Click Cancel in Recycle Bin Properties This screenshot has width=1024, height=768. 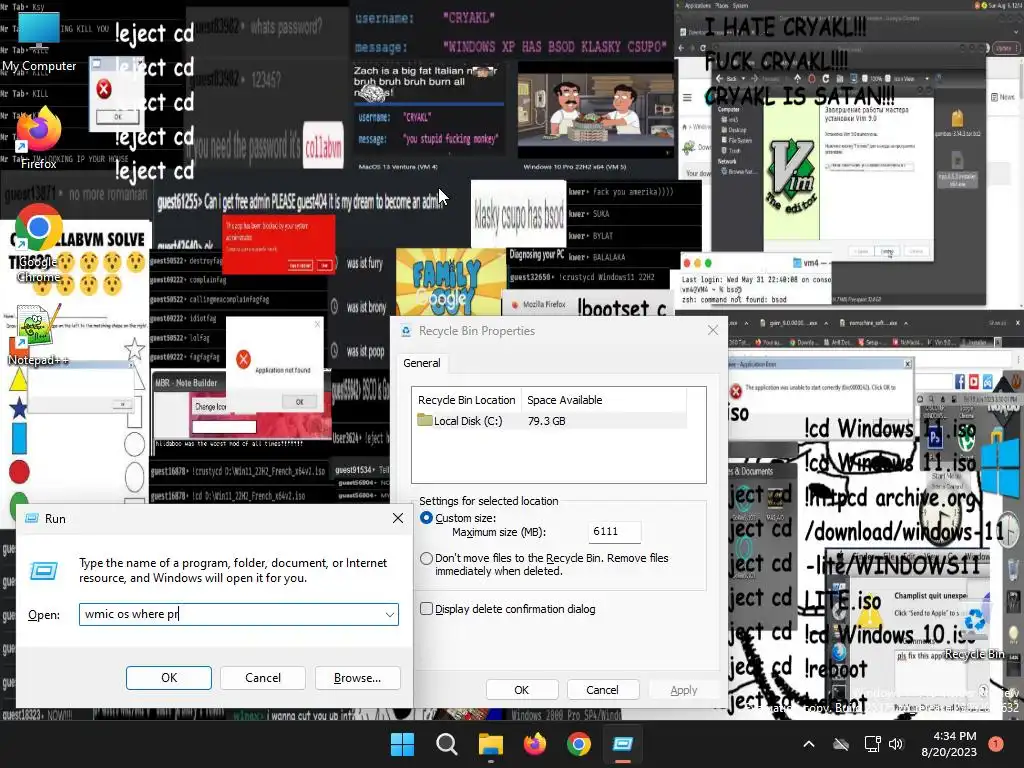pyautogui.click(x=602, y=690)
